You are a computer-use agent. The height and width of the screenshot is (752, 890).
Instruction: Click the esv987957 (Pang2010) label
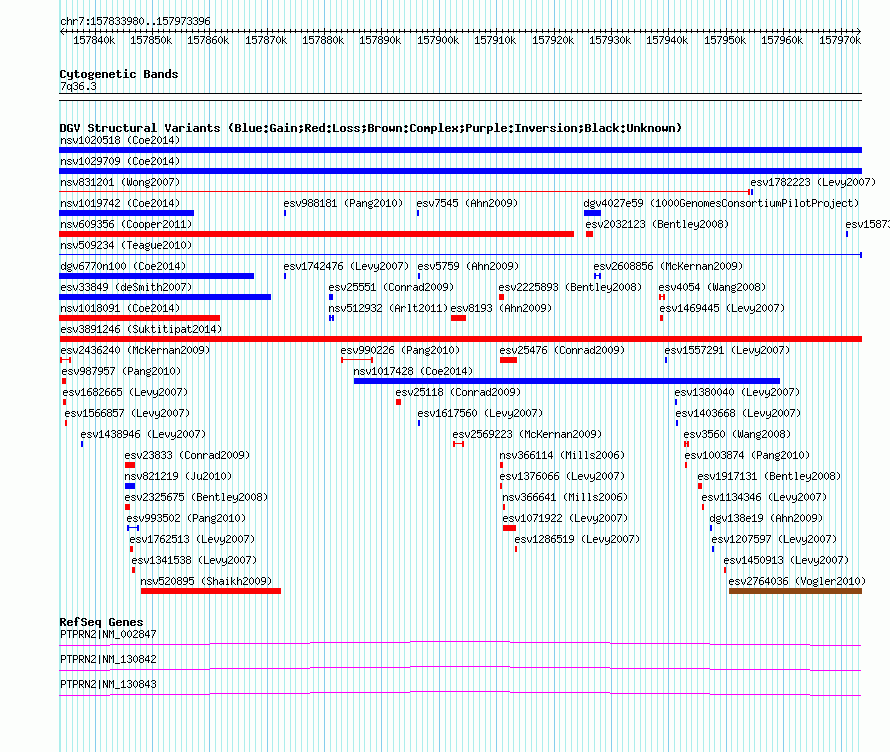pos(121,371)
